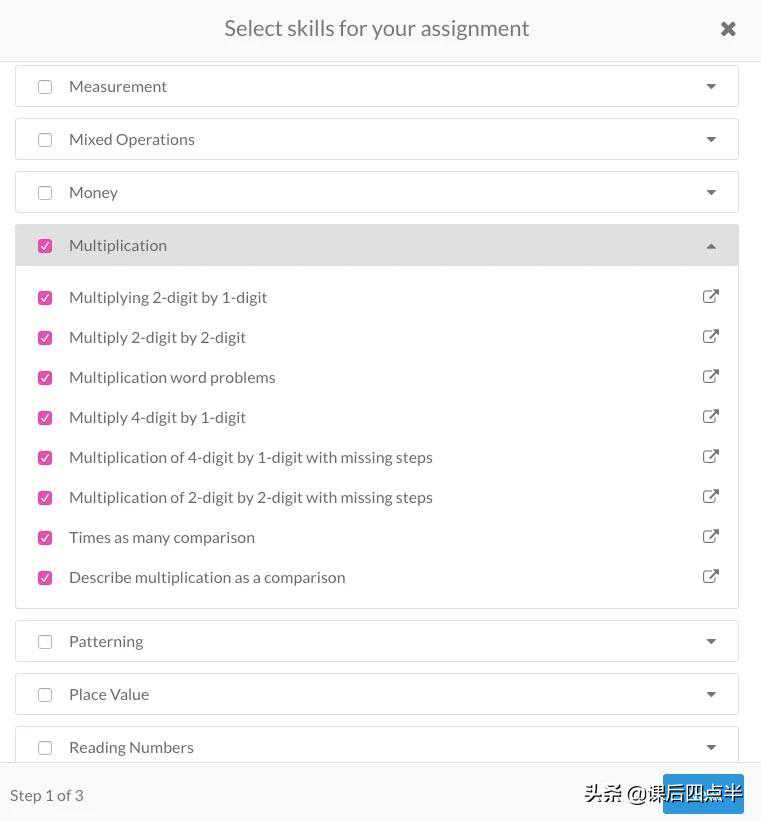Open external link for Times as many comparison
This screenshot has width=761, height=821.
point(711,537)
